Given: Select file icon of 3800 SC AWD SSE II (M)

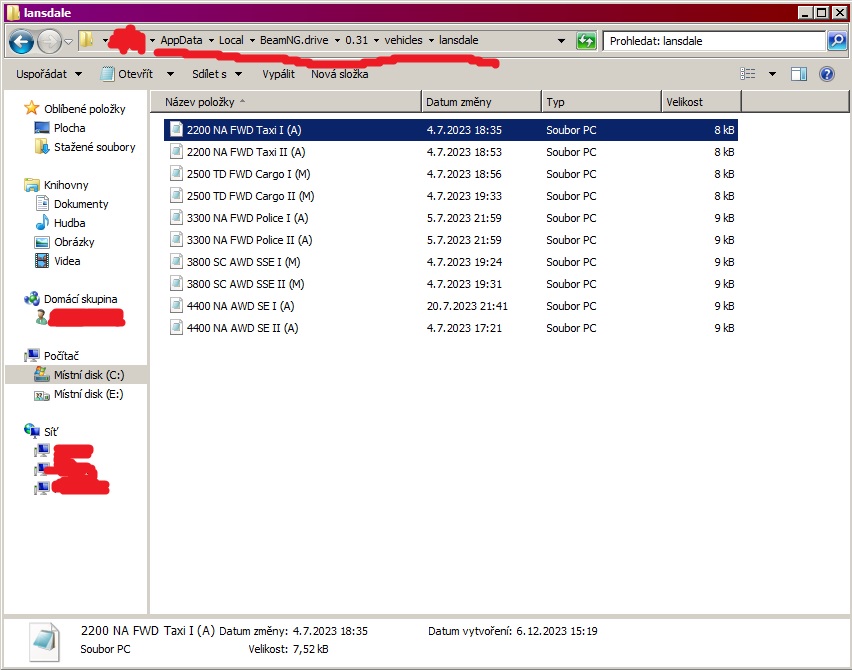Looking at the screenshot, I should pyautogui.click(x=176, y=284).
